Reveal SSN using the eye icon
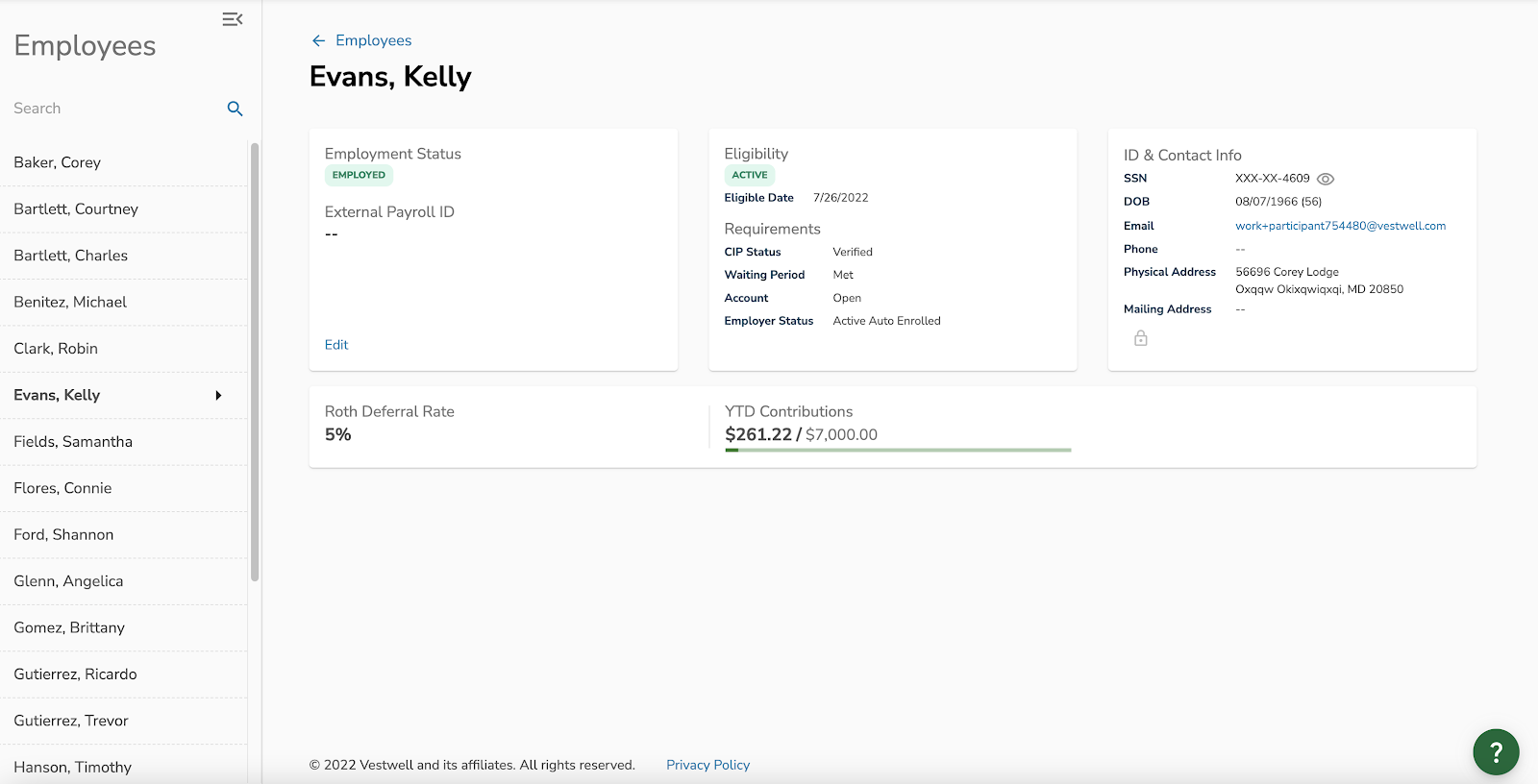The width and height of the screenshot is (1538, 784). point(1326,179)
